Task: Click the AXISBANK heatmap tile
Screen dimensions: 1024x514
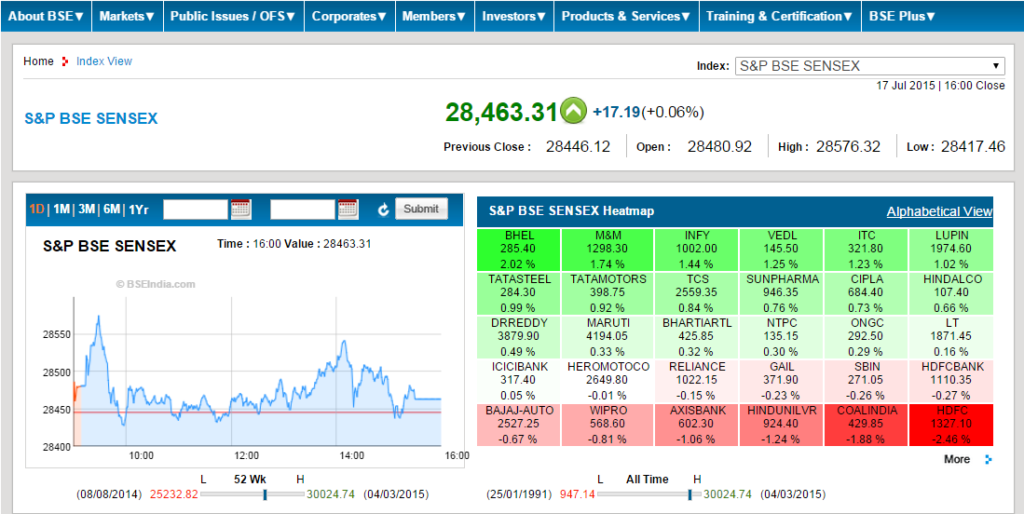Action: coord(697,425)
